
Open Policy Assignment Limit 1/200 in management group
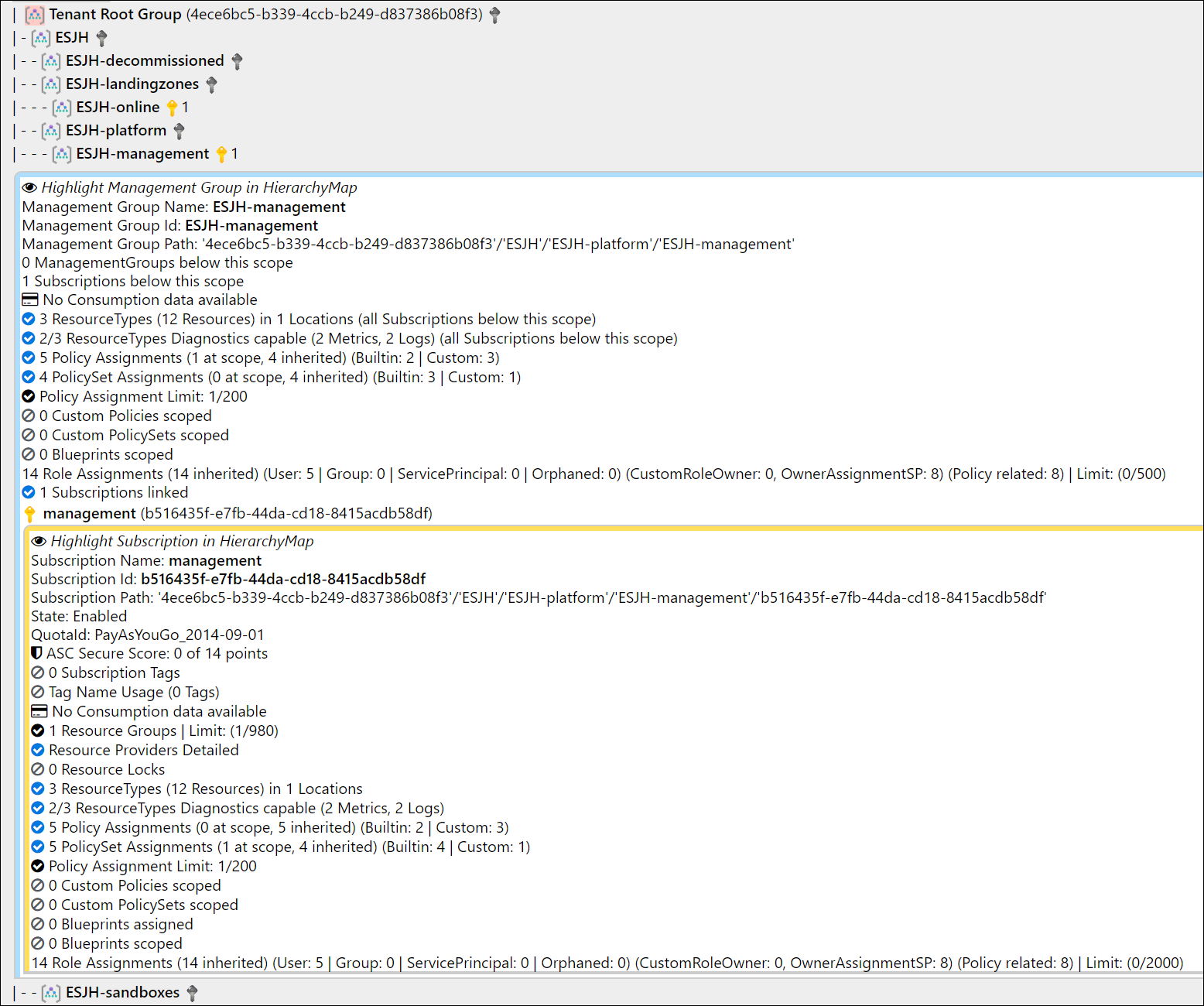coord(135,396)
